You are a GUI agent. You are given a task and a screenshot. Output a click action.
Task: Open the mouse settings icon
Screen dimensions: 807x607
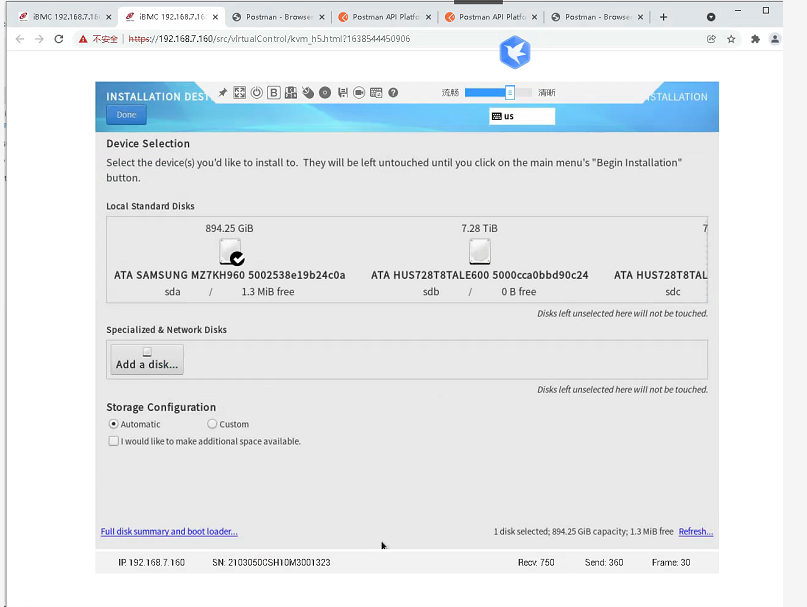(x=308, y=93)
